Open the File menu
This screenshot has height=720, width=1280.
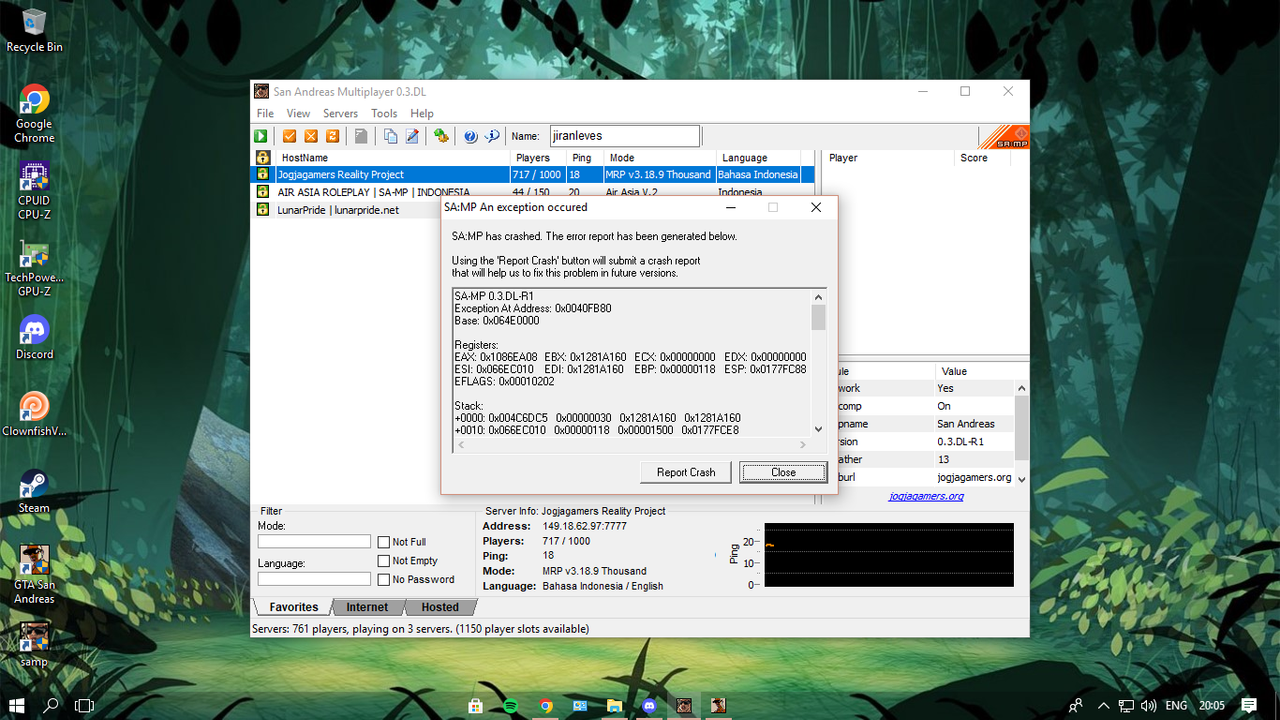coord(265,113)
